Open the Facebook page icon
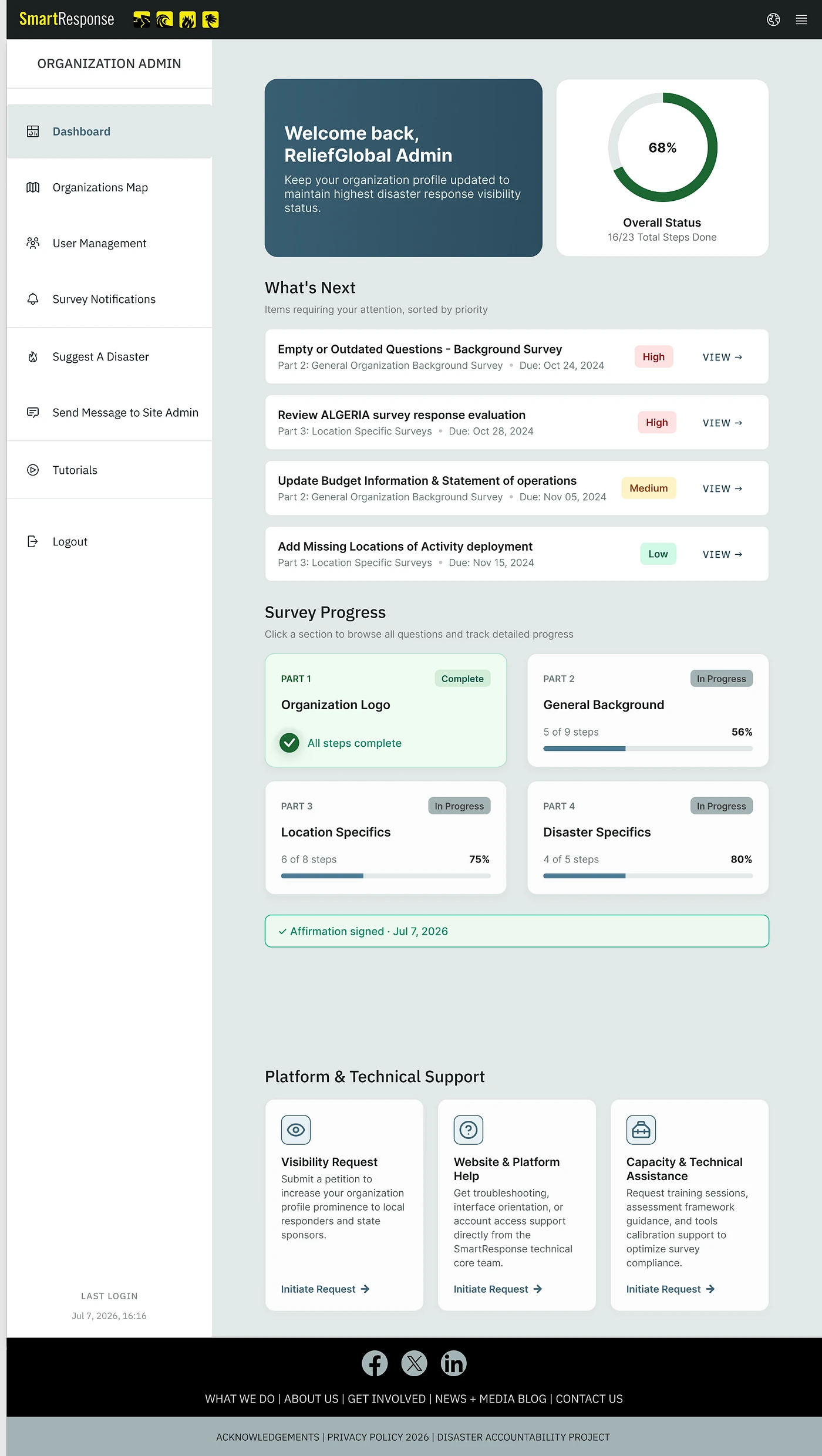This screenshot has height=1456, width=822. tap(375, 1363)
